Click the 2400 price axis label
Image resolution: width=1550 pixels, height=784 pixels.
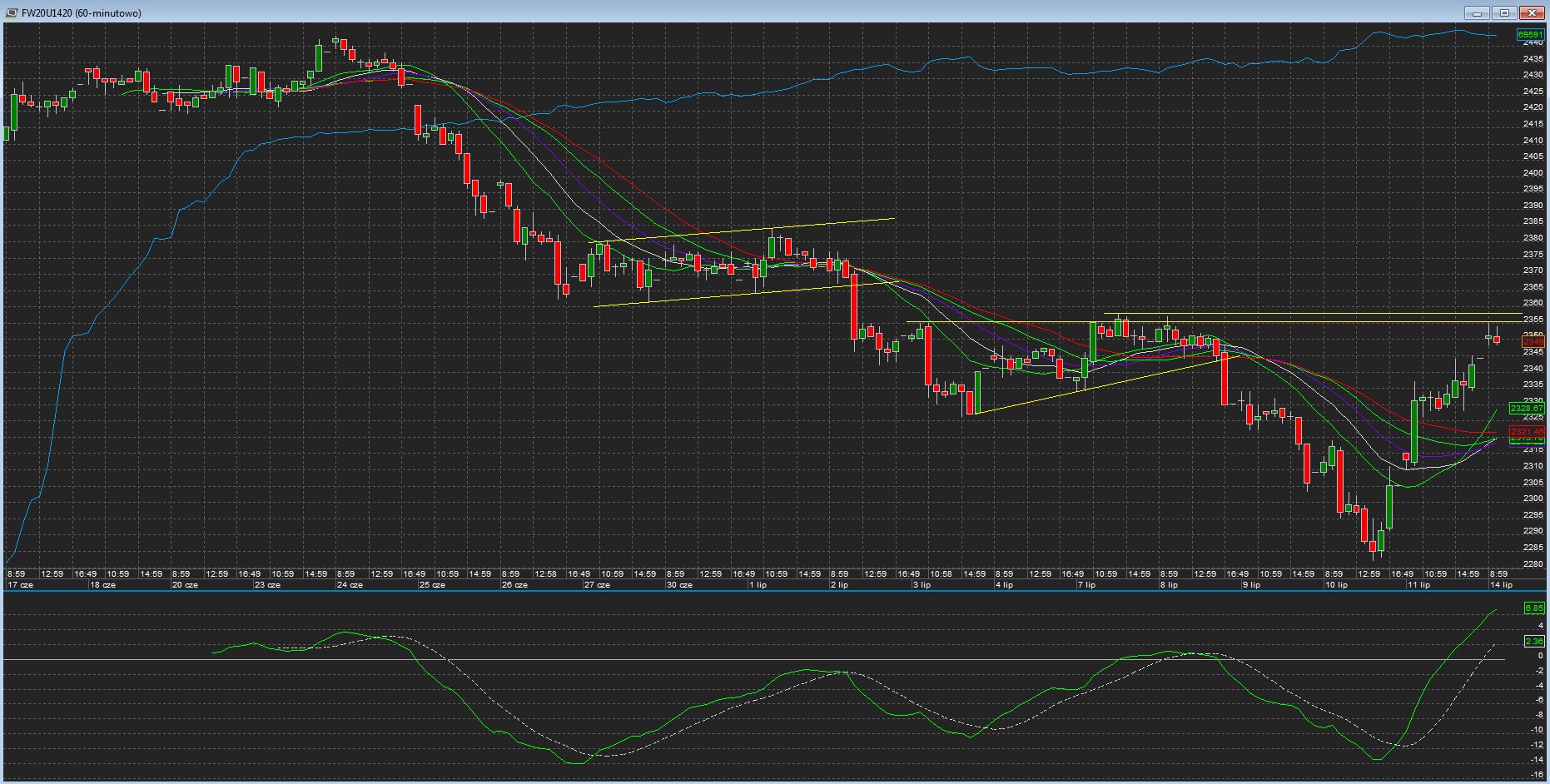[x=1533, y=172]
